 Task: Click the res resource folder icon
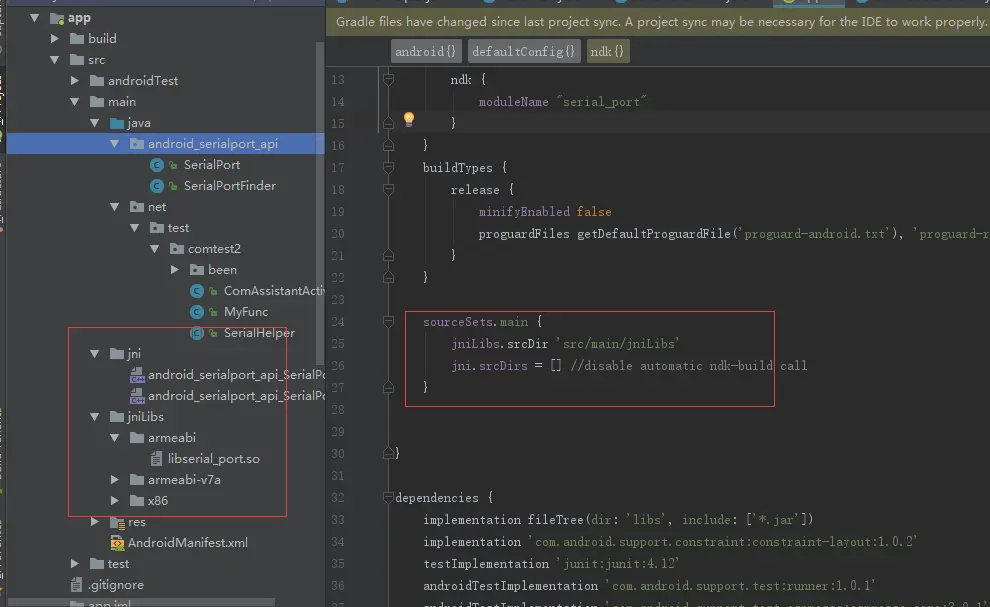tap(117, 522)
